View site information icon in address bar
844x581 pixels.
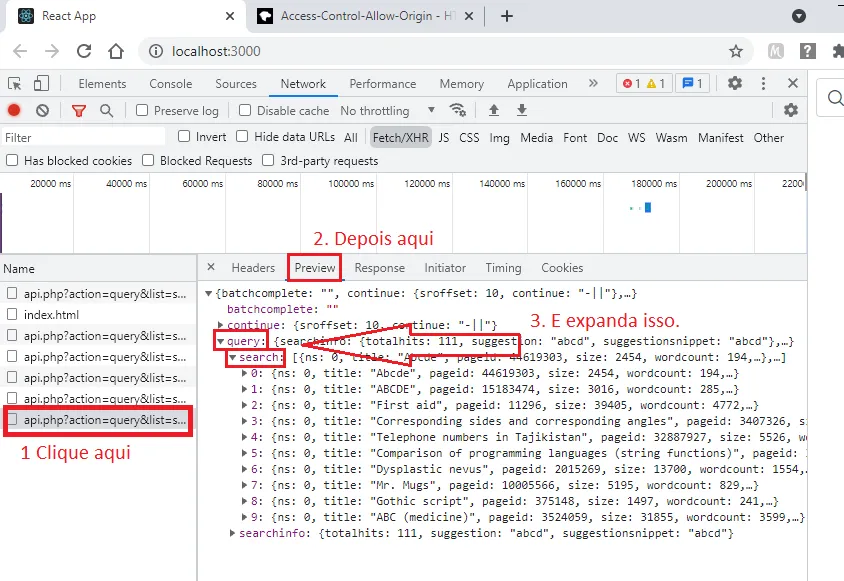click(156, 51)
